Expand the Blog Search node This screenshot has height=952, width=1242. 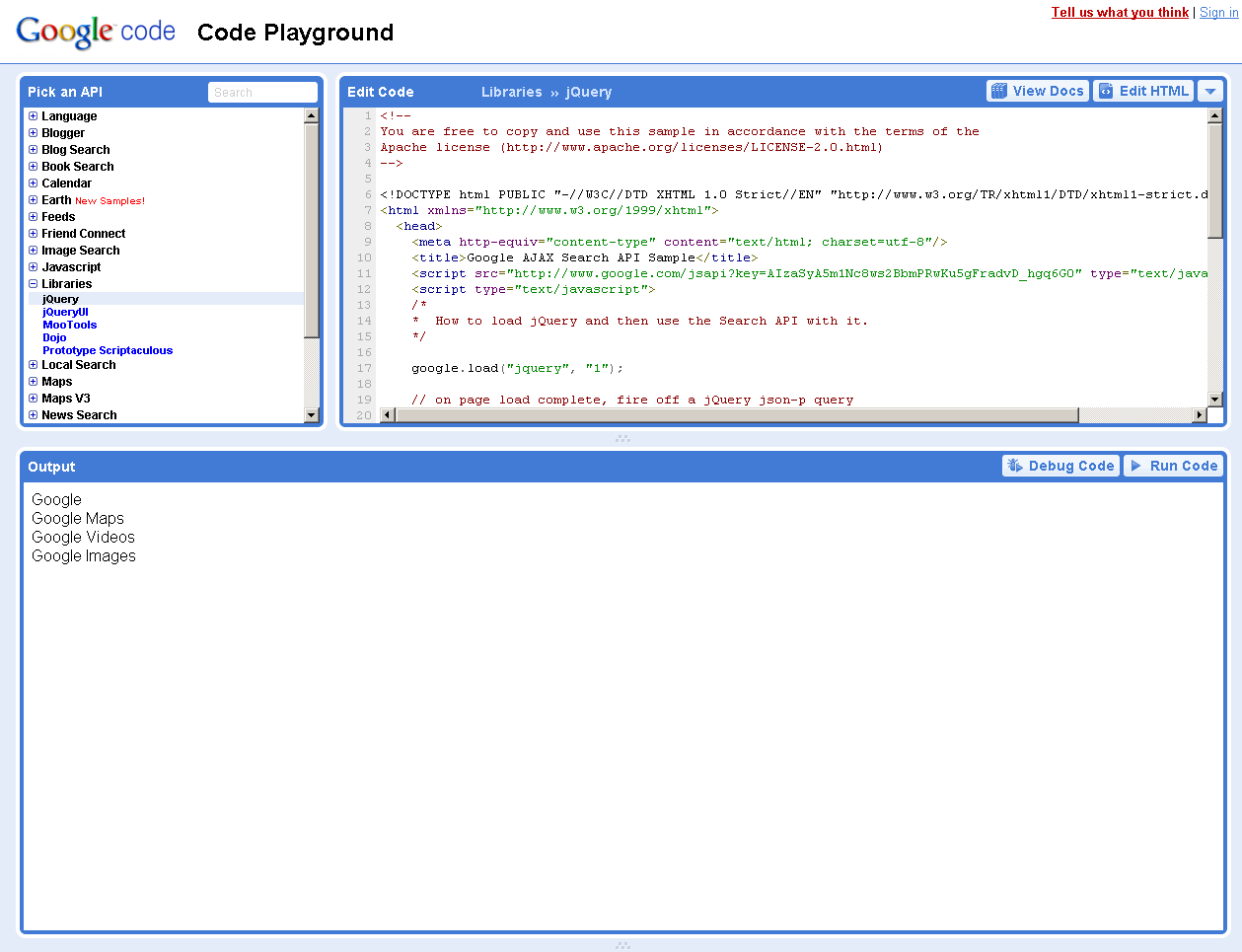pos(33,150)
